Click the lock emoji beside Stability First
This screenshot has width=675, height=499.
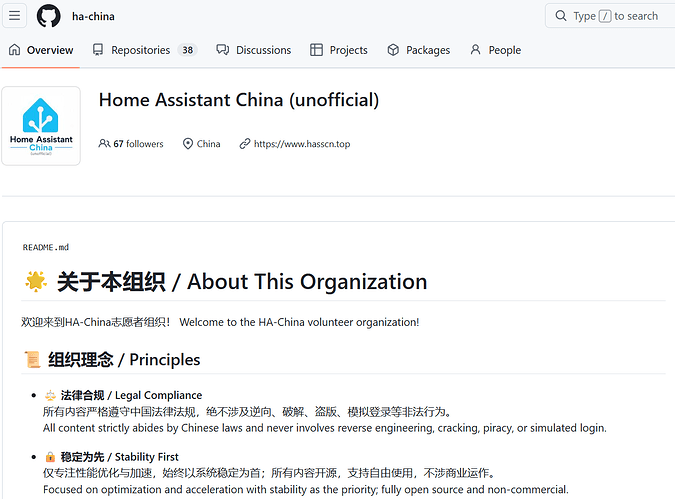coord(50,457)
